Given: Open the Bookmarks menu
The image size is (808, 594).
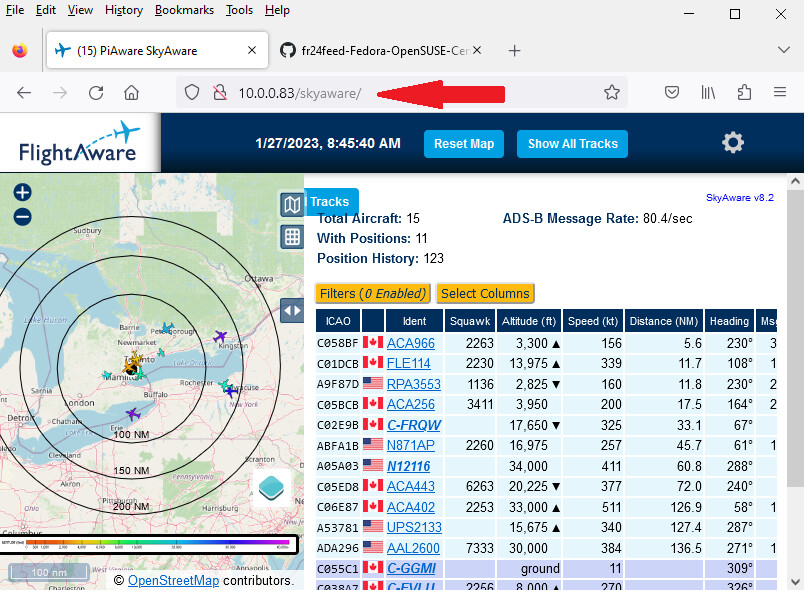Looking at the screenshot, I should pyautogui.click(x=184, y=10).
